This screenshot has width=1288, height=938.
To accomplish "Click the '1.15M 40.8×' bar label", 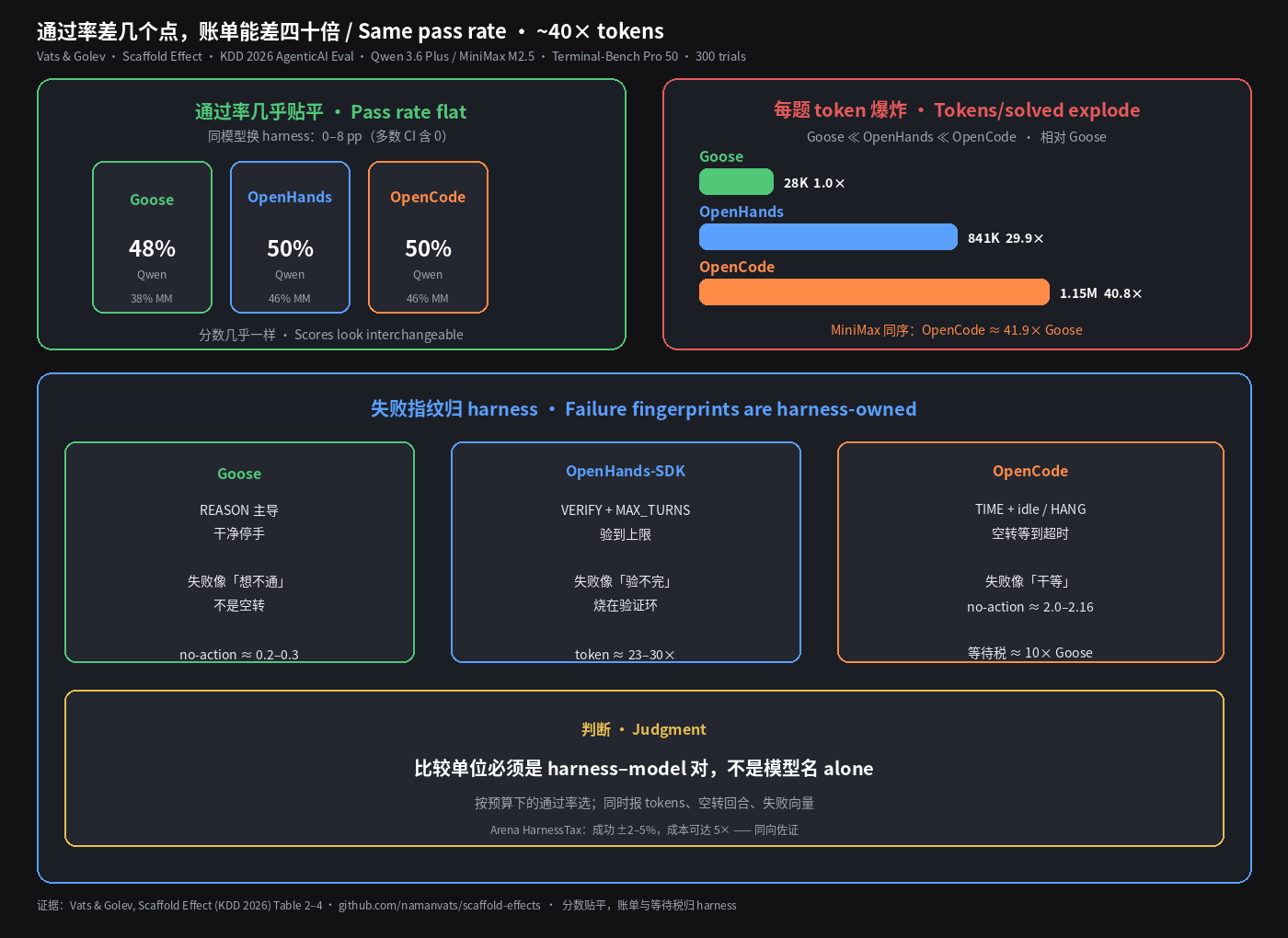I will [x=1101, y=293].
